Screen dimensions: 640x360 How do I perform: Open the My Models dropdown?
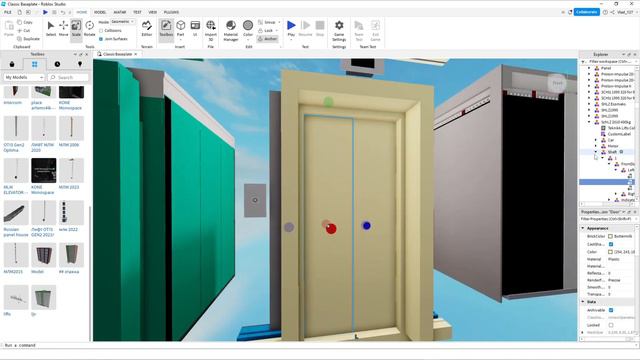click(24, 77)
